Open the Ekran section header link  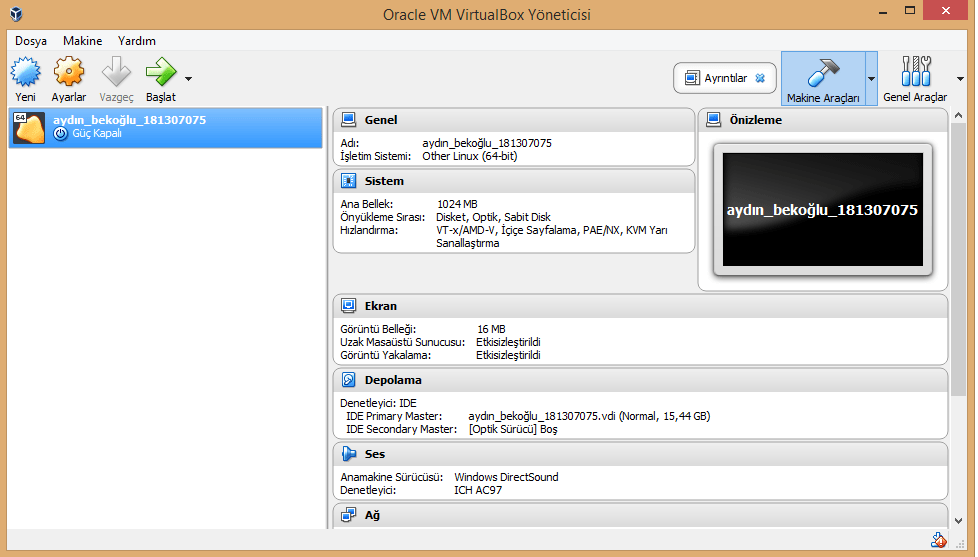point(380,306)
